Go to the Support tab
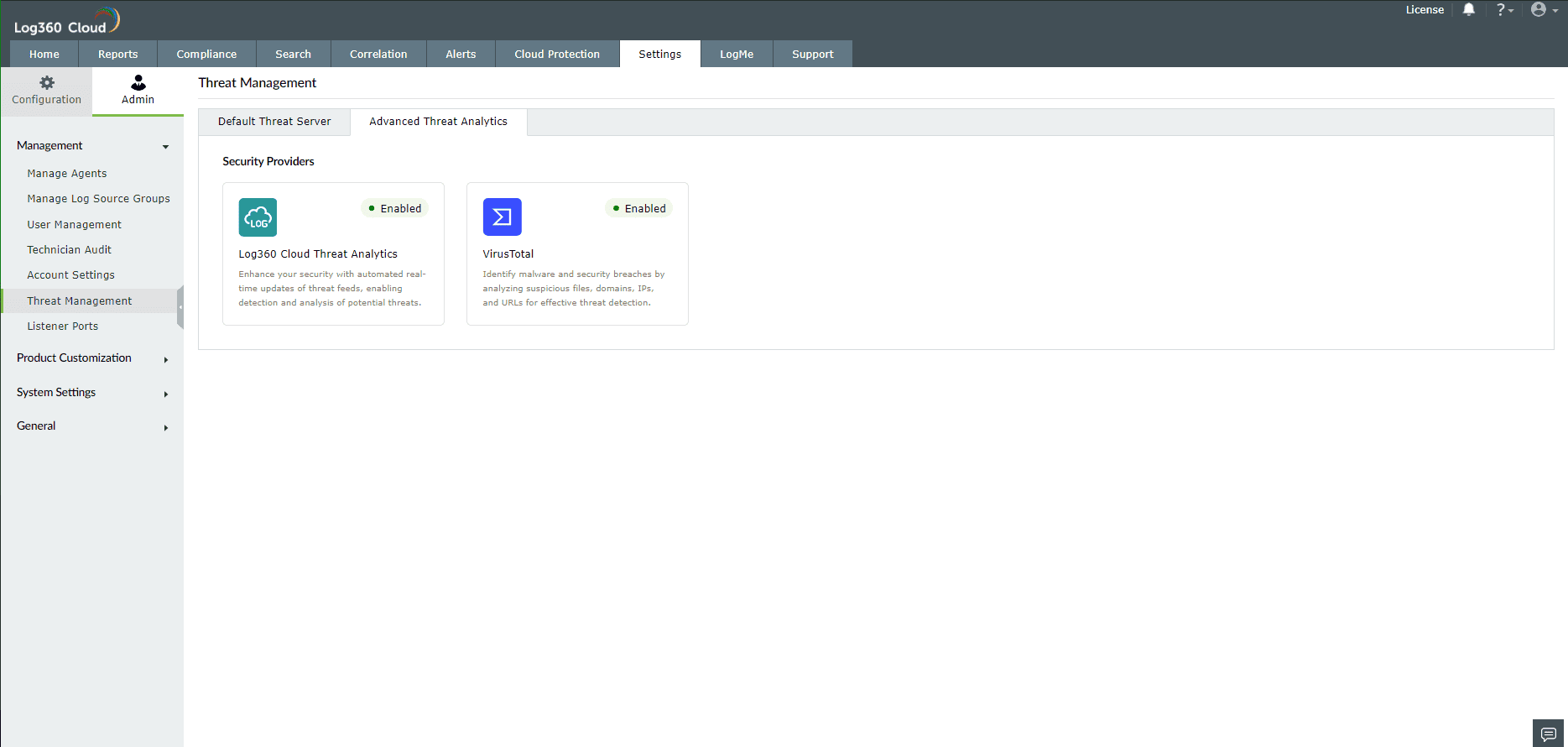1568x747 pixels. point(813,54)
